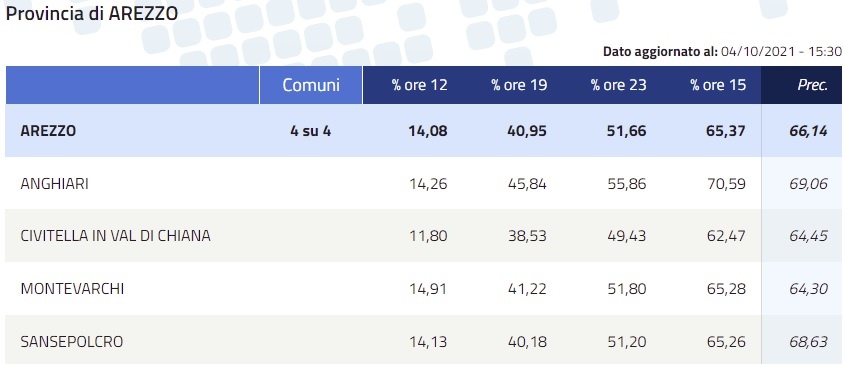Select the SANSEPOLCRO municipality row
Viewport: 845px width, 366px height.
[x=424, y=341]
